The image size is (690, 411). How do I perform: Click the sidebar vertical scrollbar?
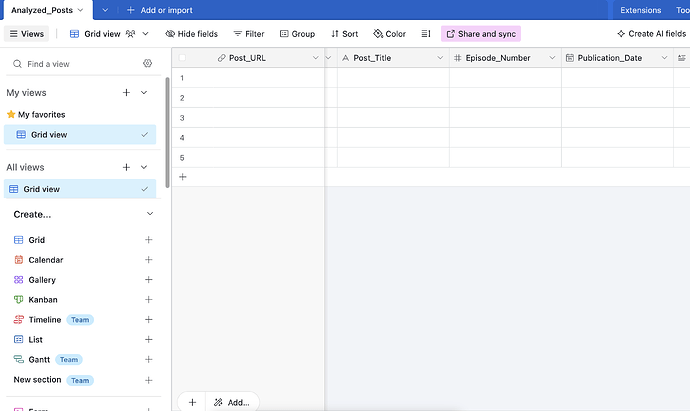click(x=167, y=132)
